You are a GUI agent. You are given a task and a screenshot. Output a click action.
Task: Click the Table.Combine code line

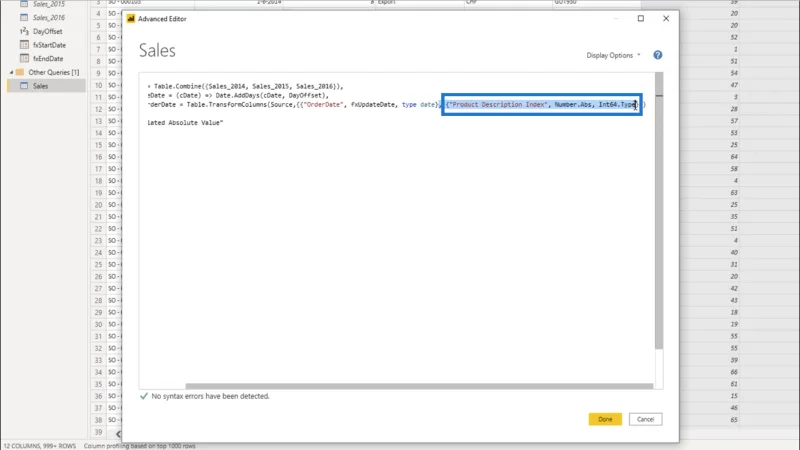point(245,86)
